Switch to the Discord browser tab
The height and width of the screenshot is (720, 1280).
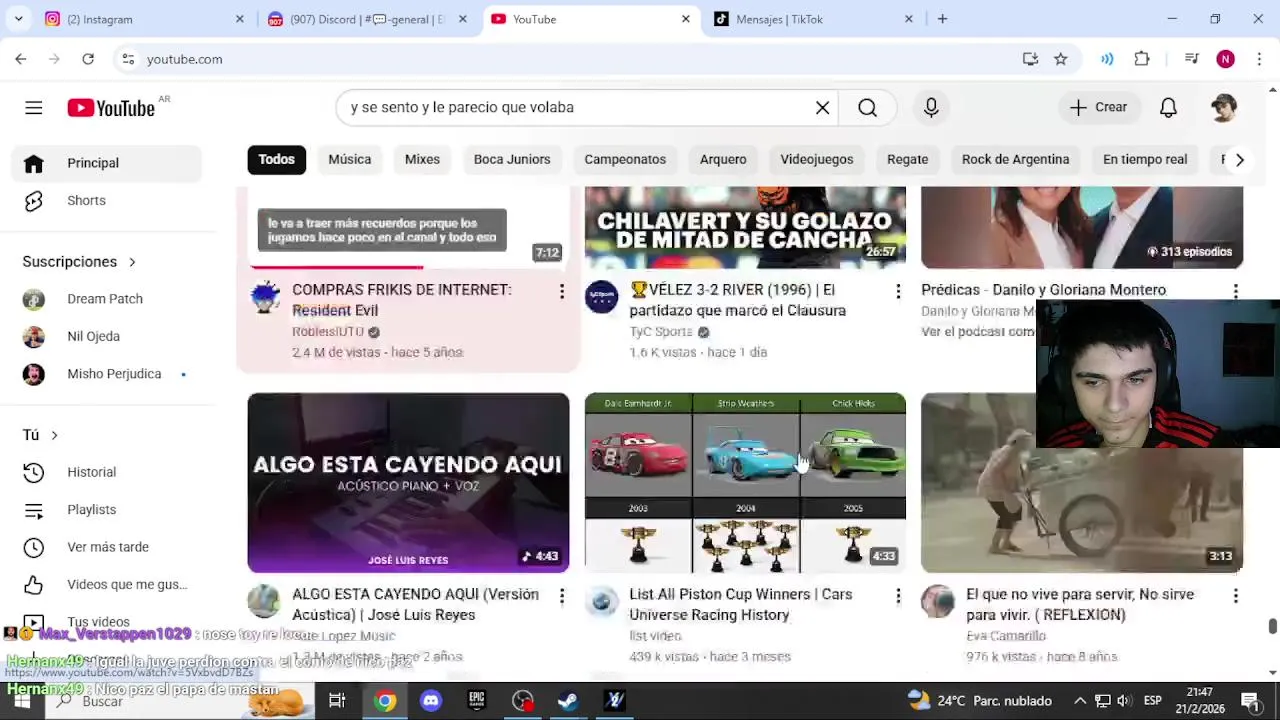[x=366, y=19]
